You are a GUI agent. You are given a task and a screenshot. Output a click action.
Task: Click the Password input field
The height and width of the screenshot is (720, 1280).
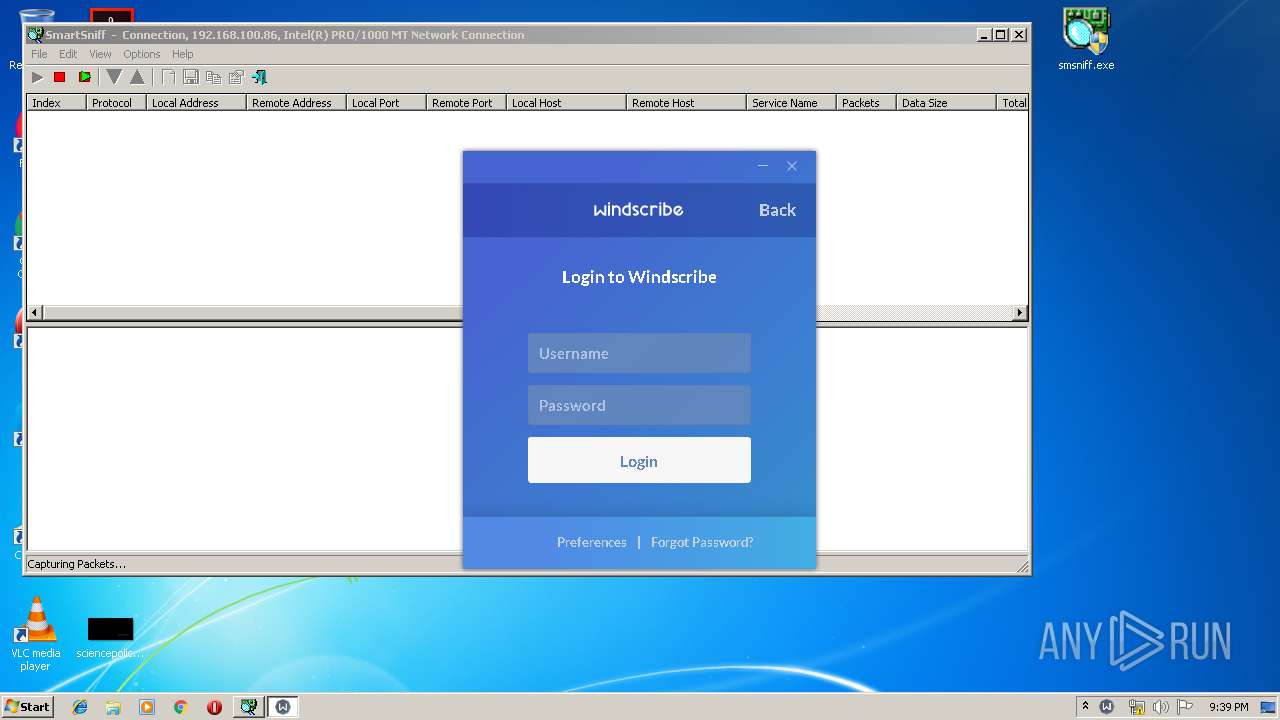point(639,405)
